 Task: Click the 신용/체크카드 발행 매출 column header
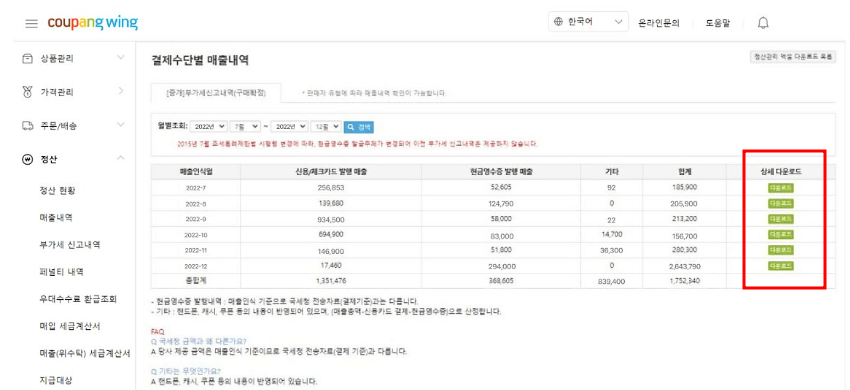[x=330, y=171]
